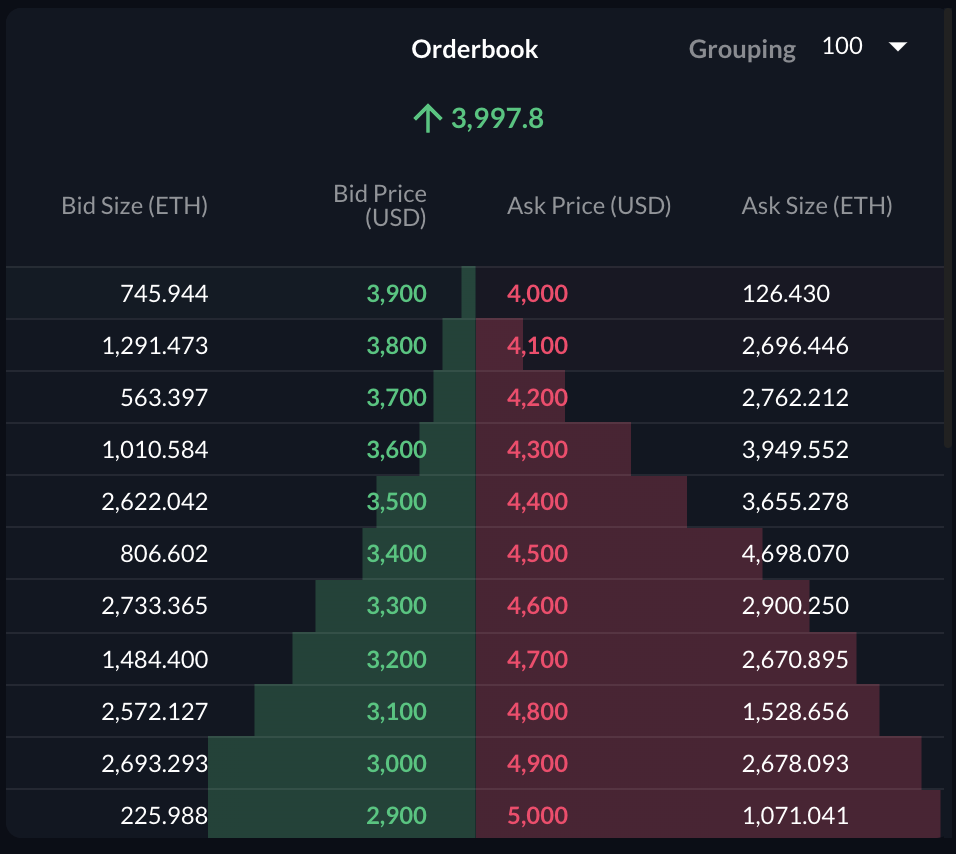Click the last price 3,997.8
The image size is (956, 854).
click(497, 119)
